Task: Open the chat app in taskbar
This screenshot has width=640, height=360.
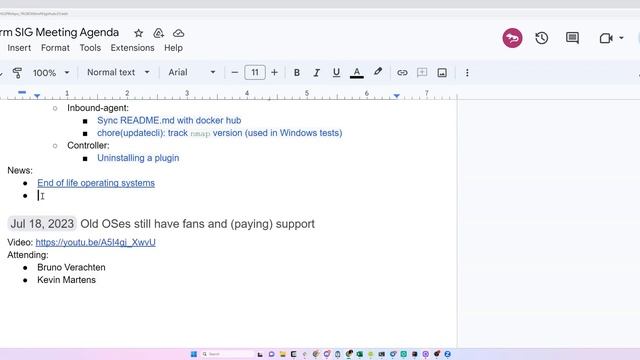Action: pos(271,354)
